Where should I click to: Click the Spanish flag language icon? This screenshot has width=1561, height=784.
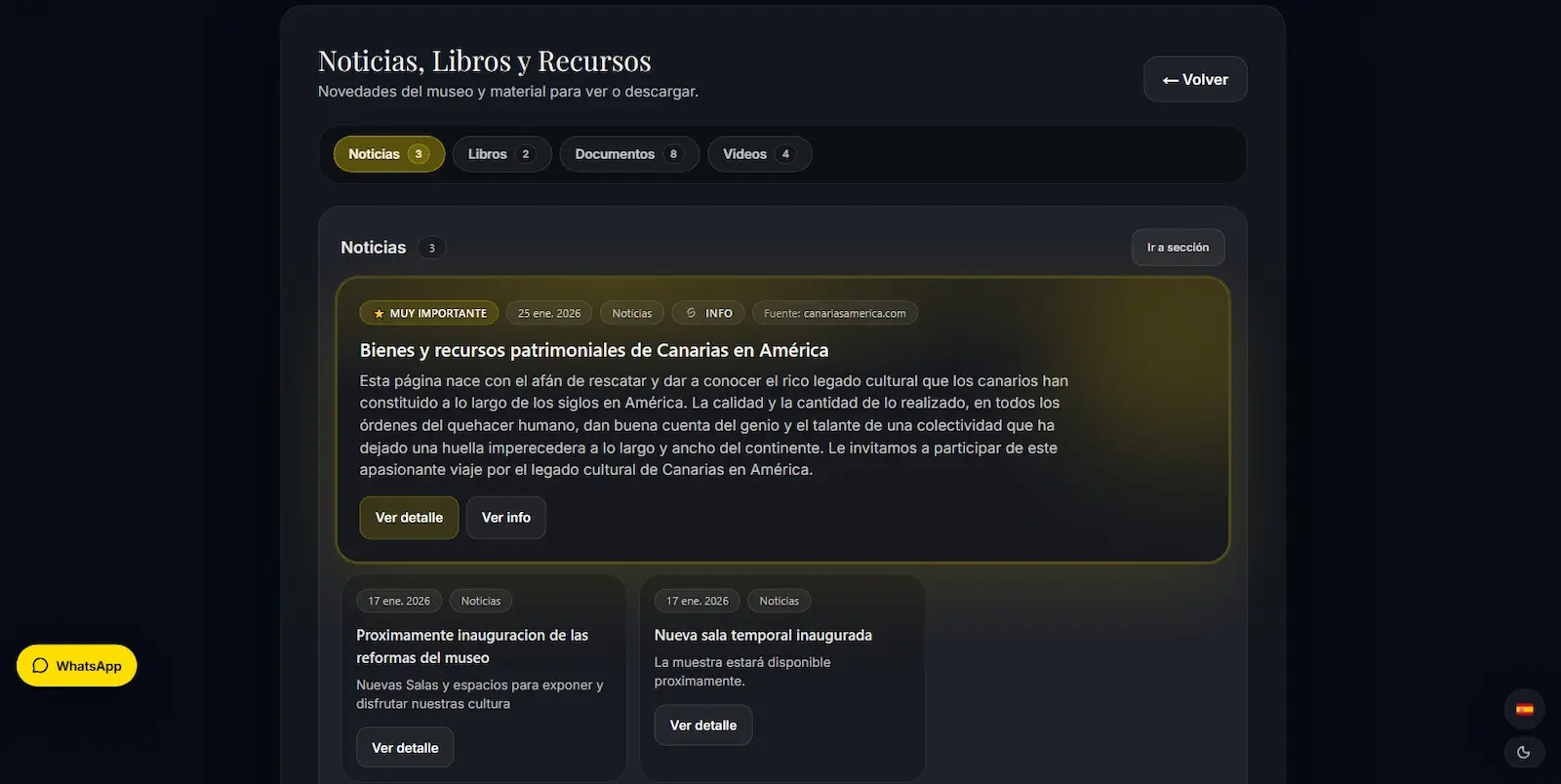click(1524, 709)
